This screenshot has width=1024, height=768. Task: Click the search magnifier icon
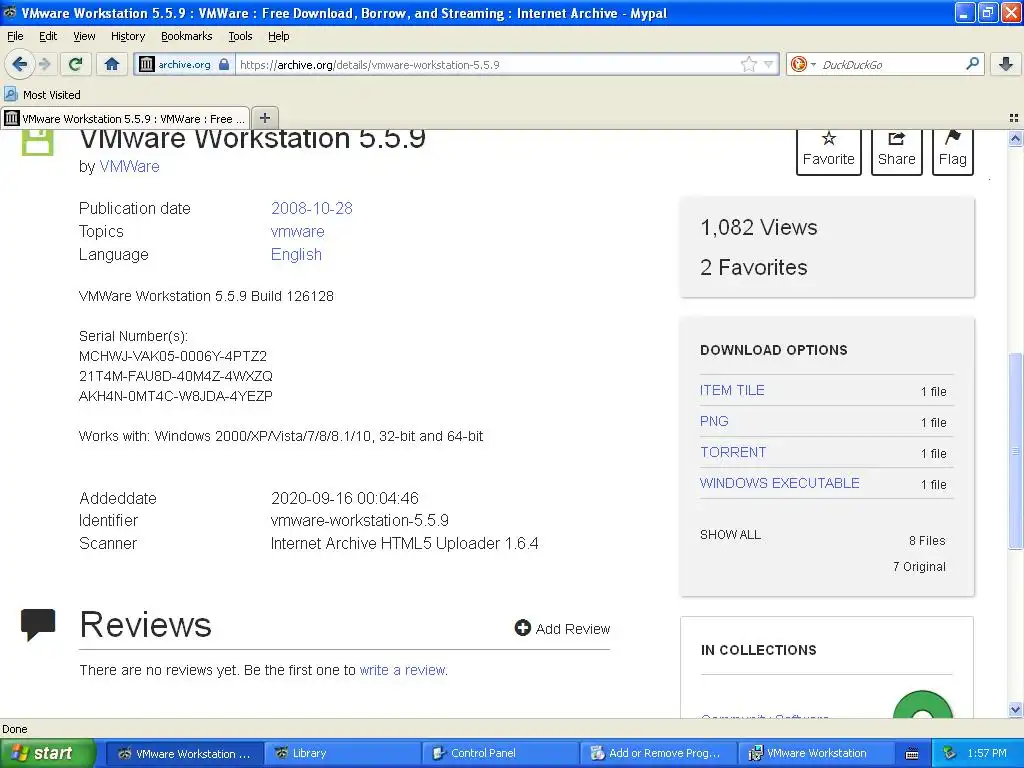pyautogui.click(x=972, y=63)
